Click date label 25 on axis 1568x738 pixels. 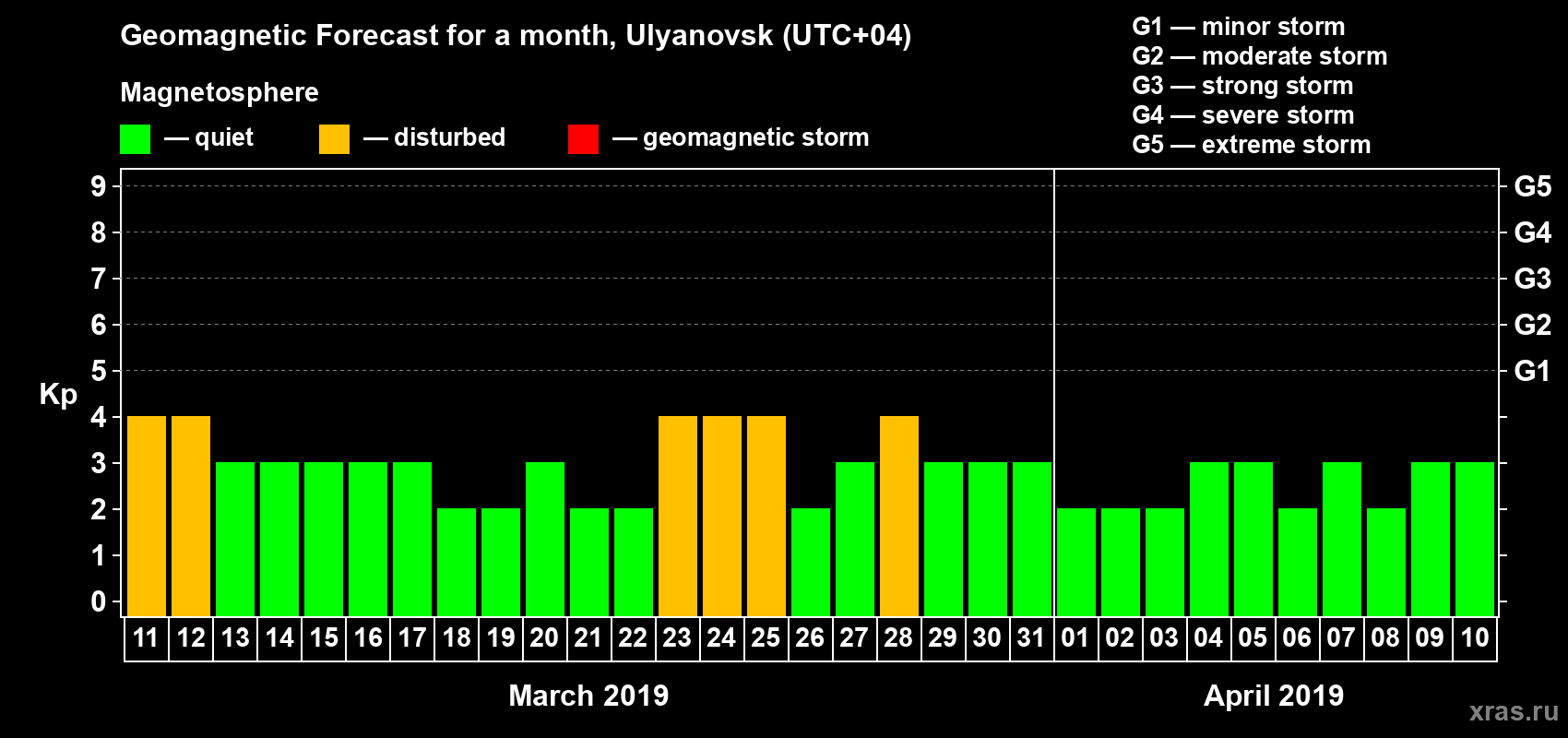(766, 637)
